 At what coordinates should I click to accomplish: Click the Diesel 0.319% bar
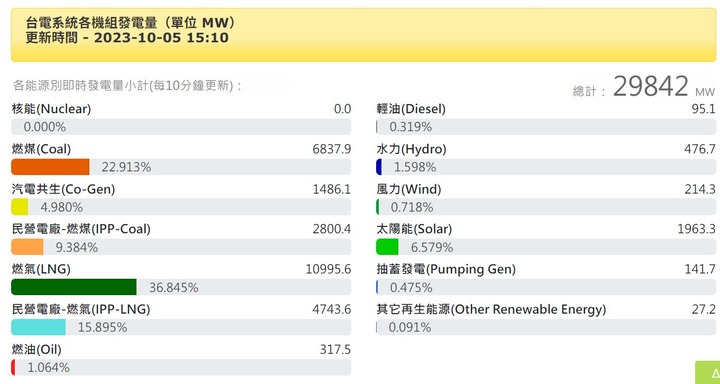546,127
